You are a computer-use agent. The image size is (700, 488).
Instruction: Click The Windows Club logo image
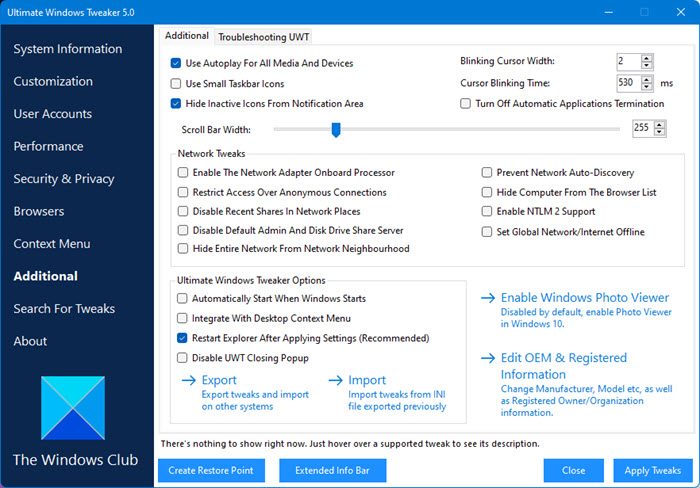point(73,408)
